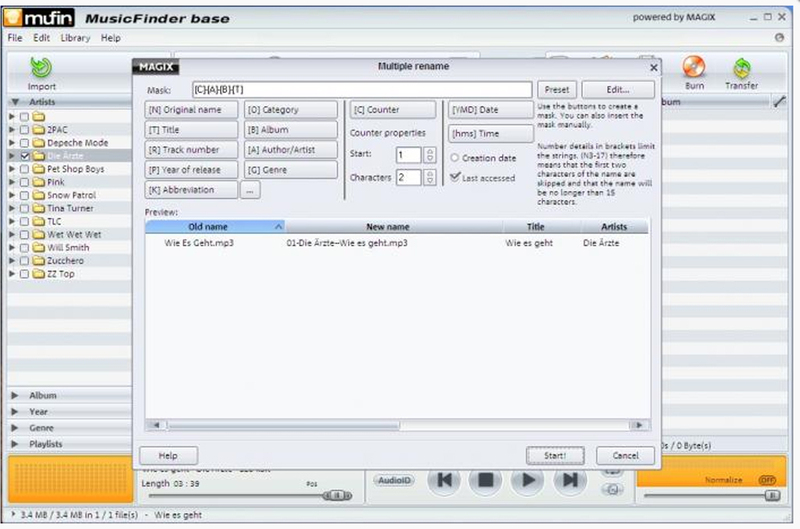Click the Transfer icon
The image size is (800, 529).
pos(742,67)
